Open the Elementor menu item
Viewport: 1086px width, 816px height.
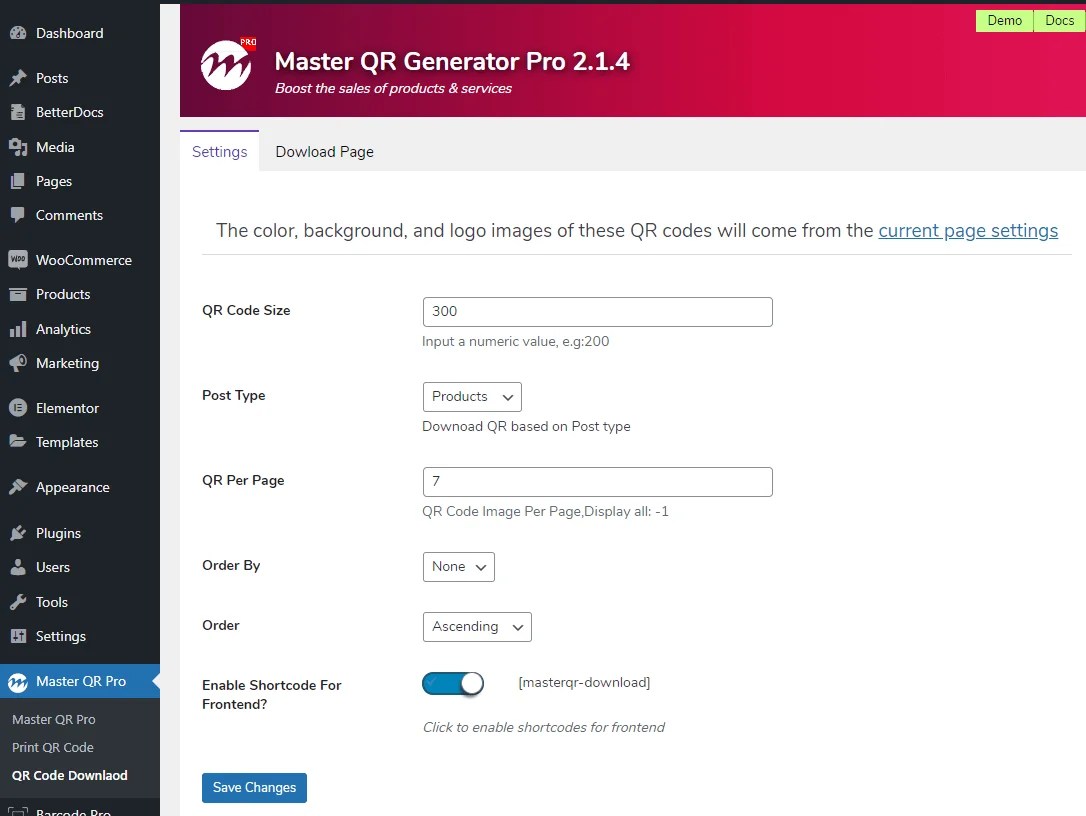[x=80, y=407]
